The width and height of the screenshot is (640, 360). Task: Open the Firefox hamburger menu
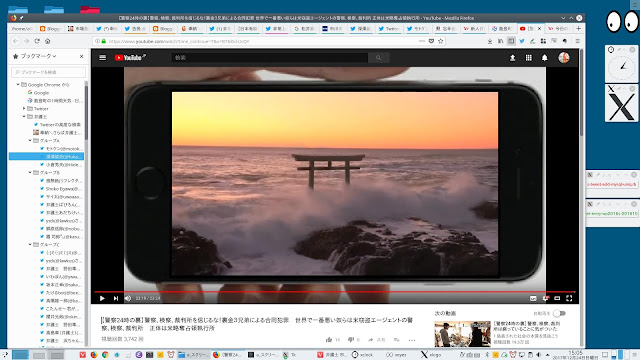tap(577, 41)
